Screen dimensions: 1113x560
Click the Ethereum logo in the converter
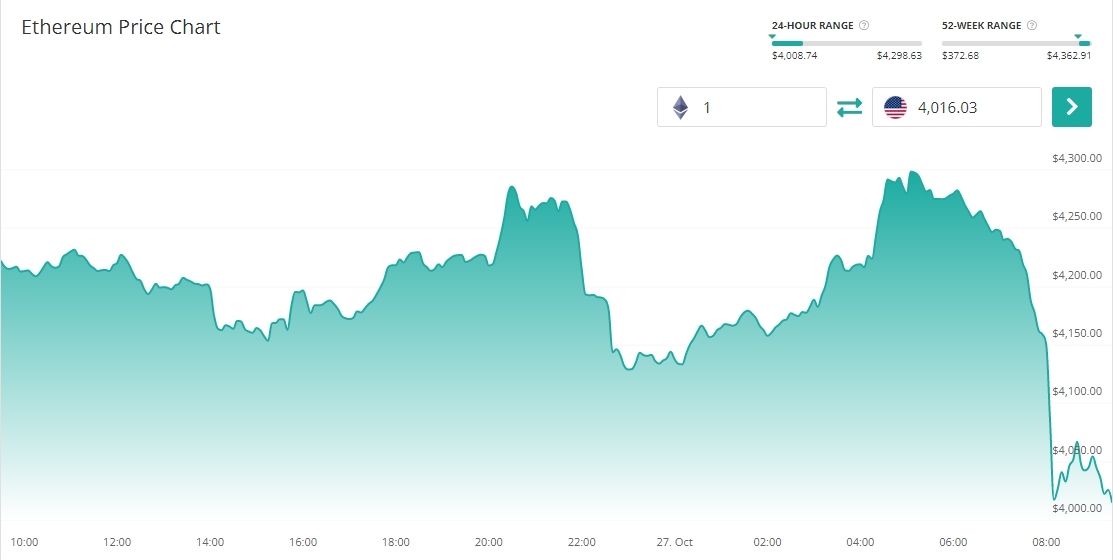[680, 107]
